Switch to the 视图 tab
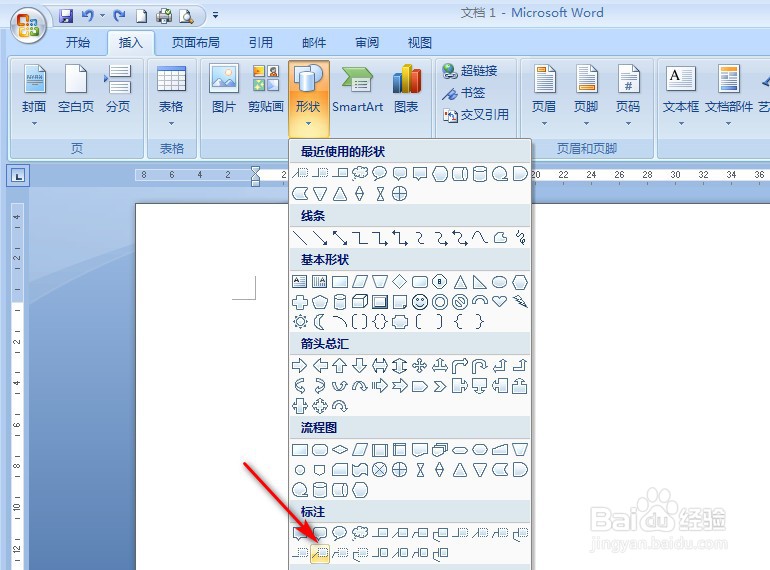Viewport: 770px width, 570px height. pyautogui.click(x=419, y=43)
